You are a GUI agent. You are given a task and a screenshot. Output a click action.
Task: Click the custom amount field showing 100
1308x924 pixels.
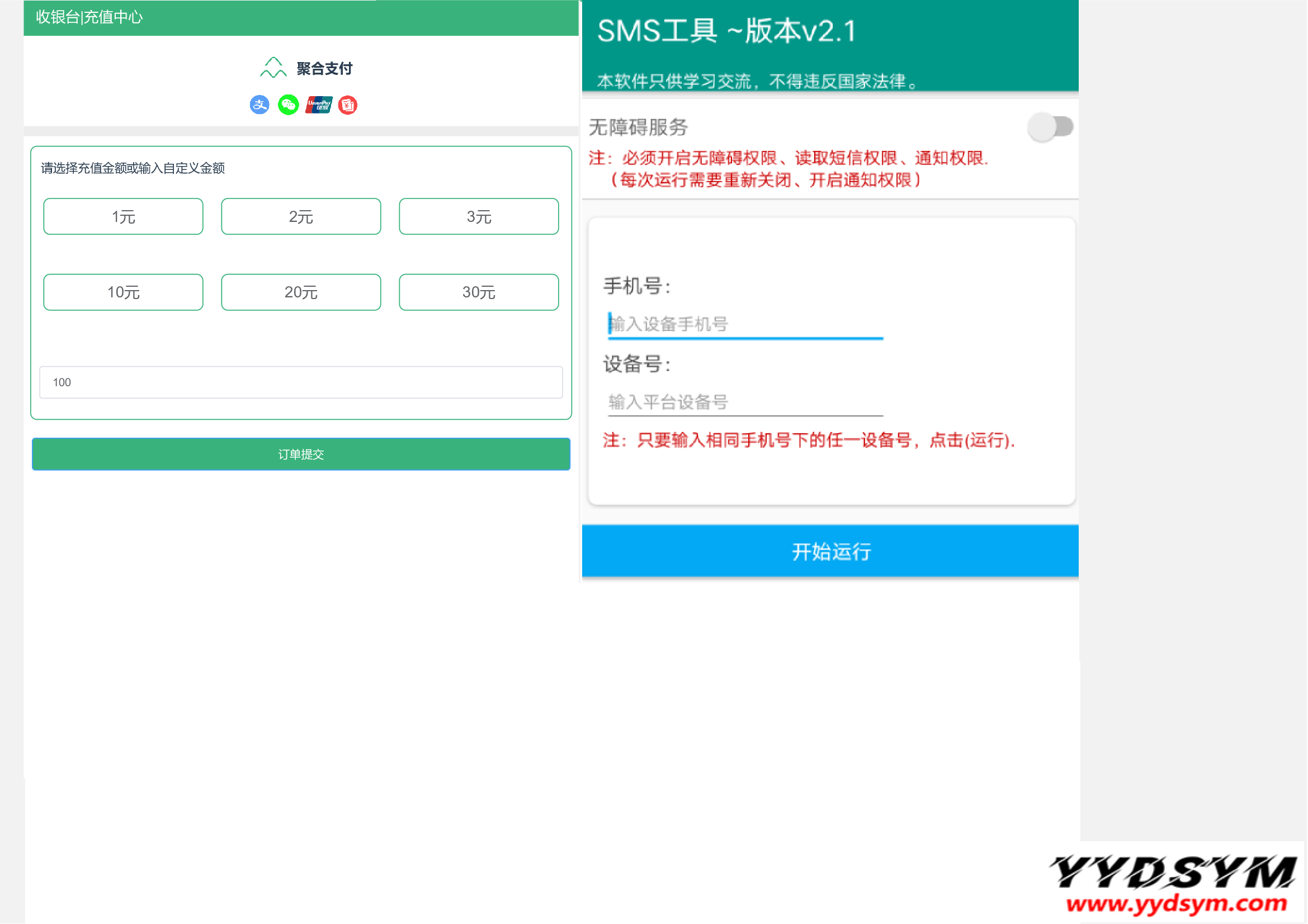click(x=301, y=382)
